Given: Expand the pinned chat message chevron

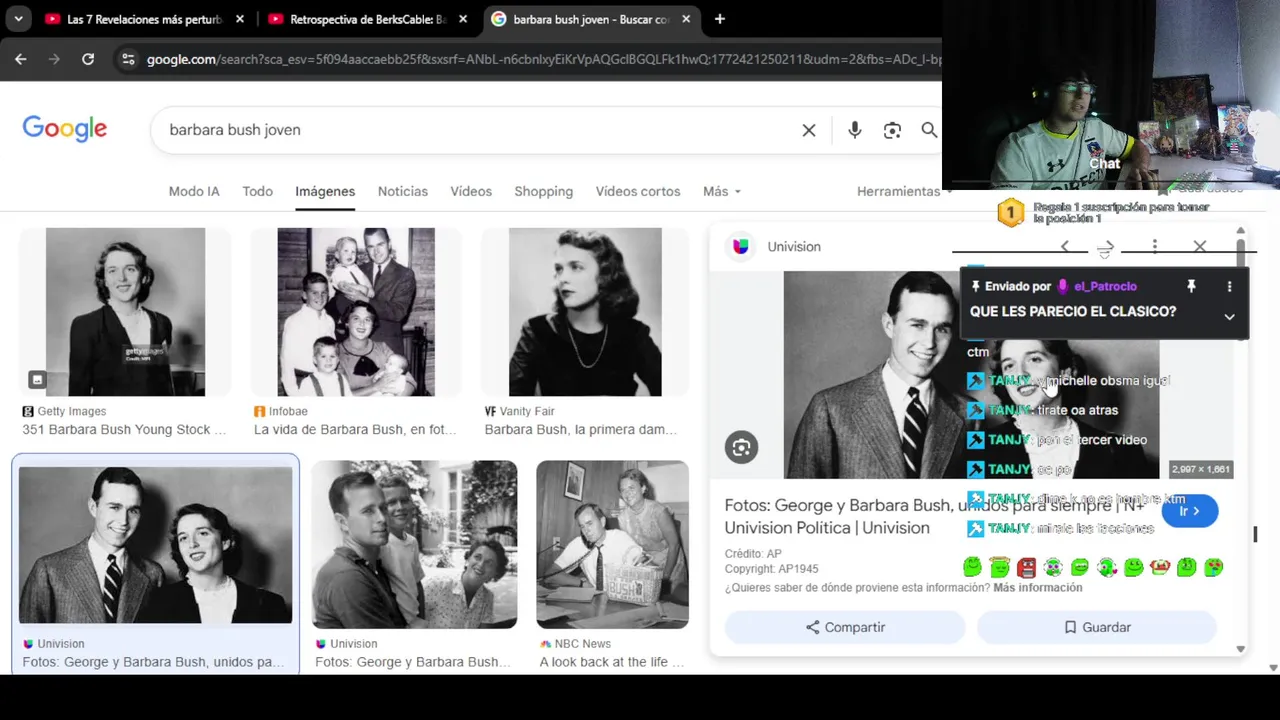Looking at the screenshot, I should point(1229,316).
